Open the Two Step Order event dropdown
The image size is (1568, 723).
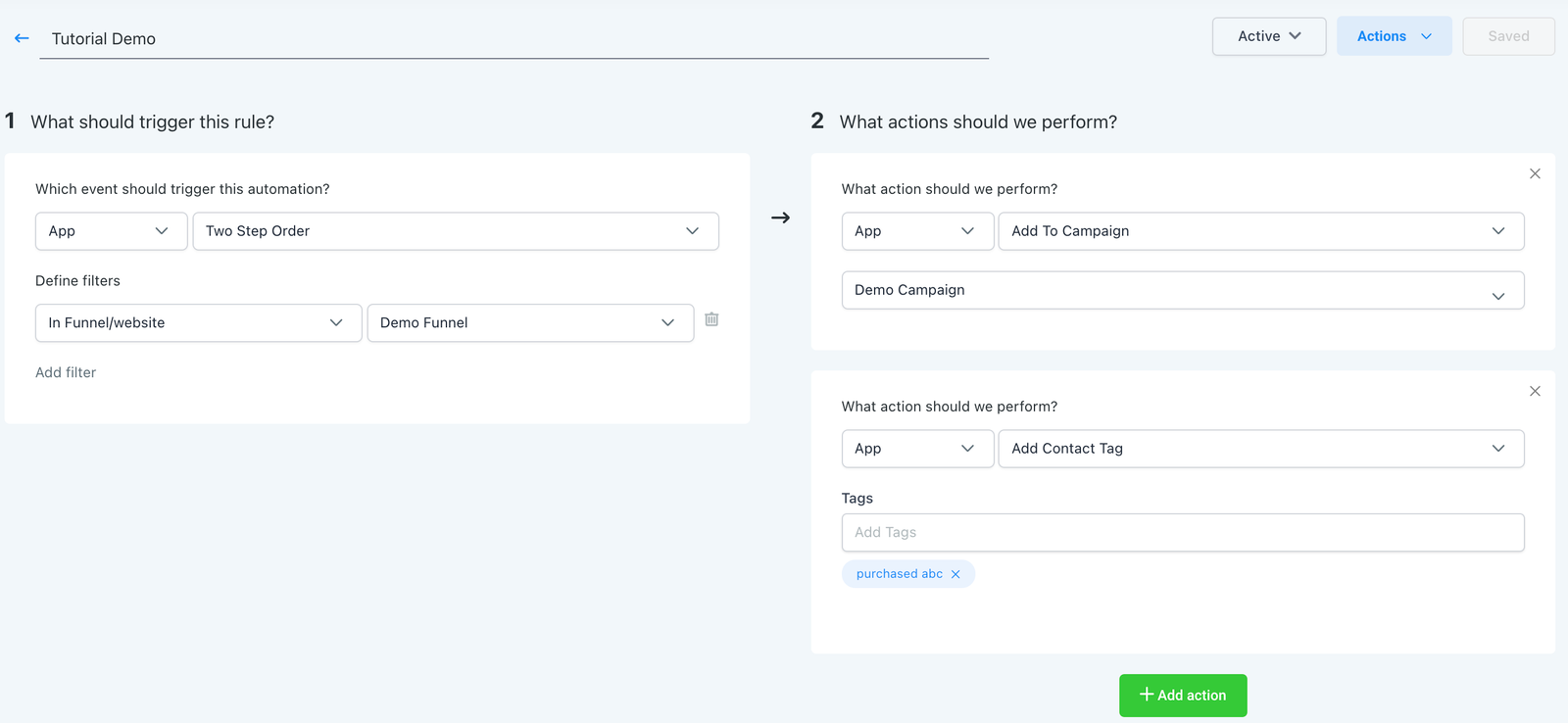coord(455,231)
